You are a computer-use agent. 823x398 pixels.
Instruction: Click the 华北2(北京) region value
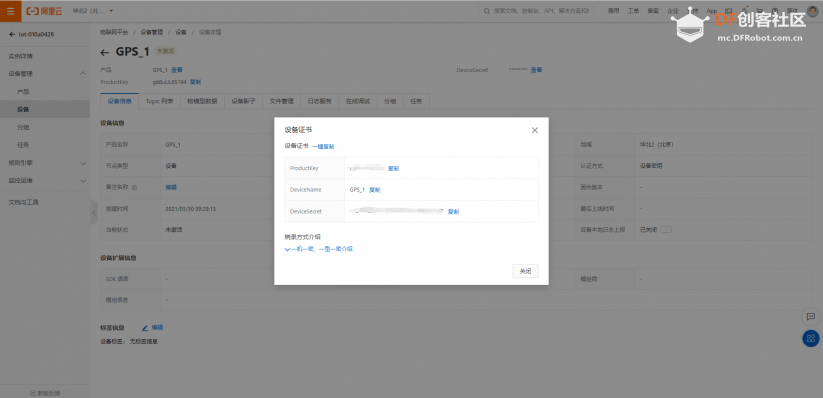(x=657, y=144)
